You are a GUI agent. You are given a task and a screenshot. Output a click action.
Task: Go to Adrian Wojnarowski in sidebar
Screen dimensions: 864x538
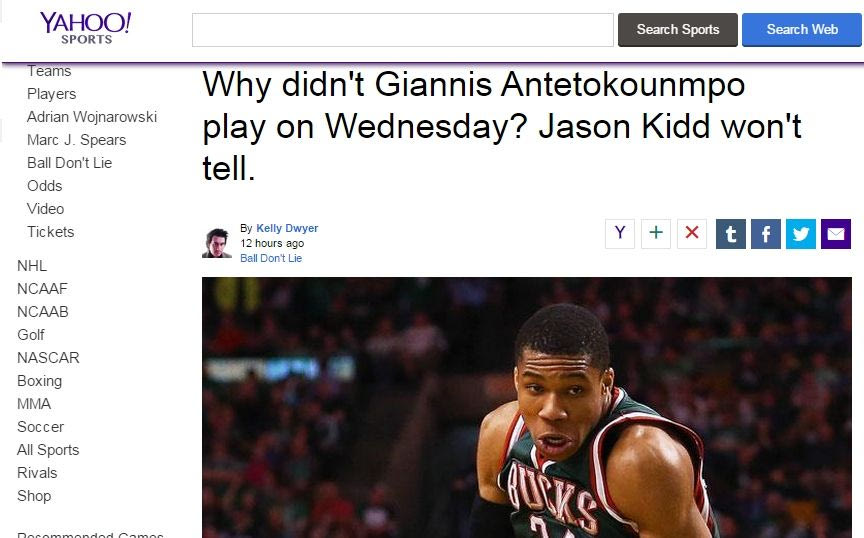[x=92, y=117]
